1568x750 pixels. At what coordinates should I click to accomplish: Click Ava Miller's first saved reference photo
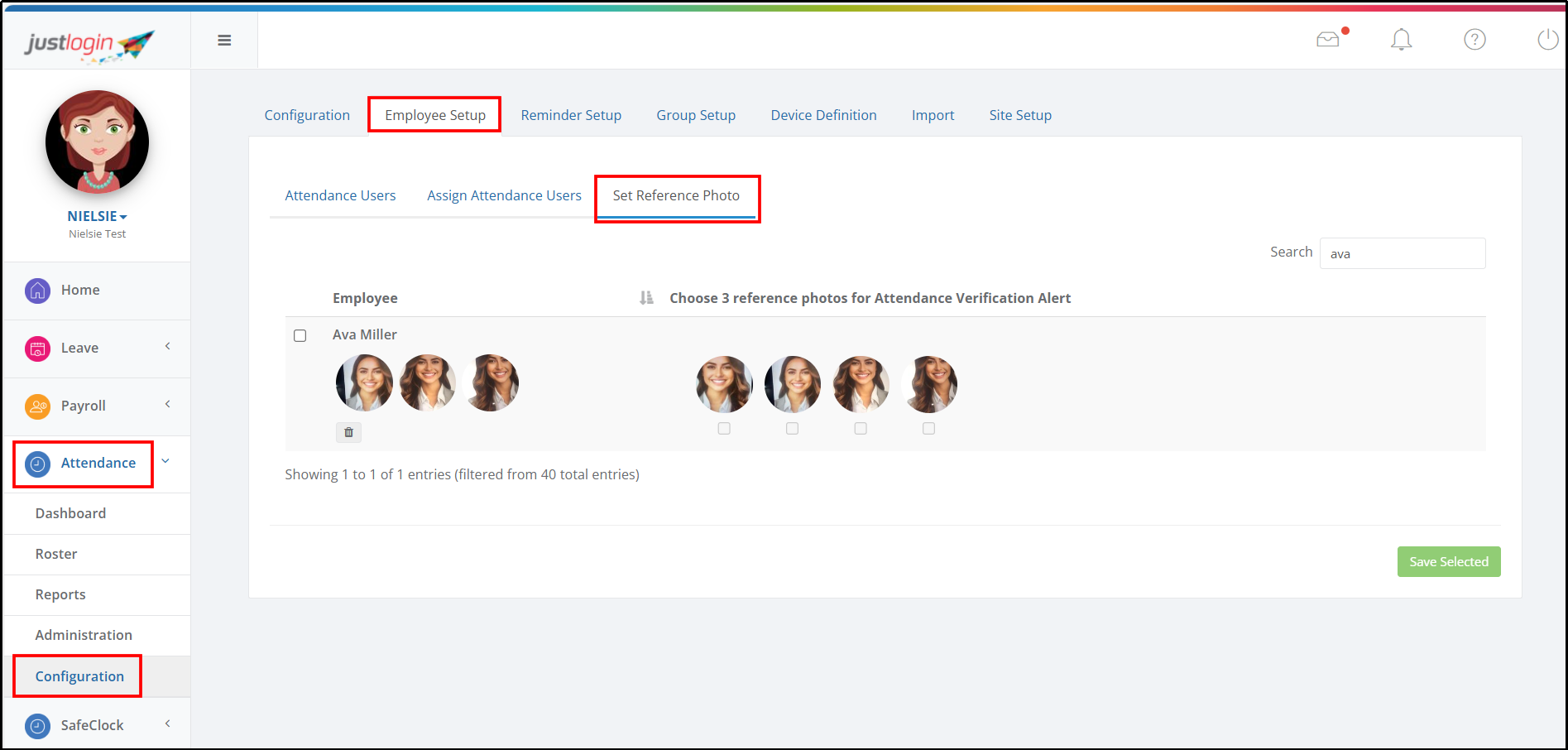click(364, 382)
